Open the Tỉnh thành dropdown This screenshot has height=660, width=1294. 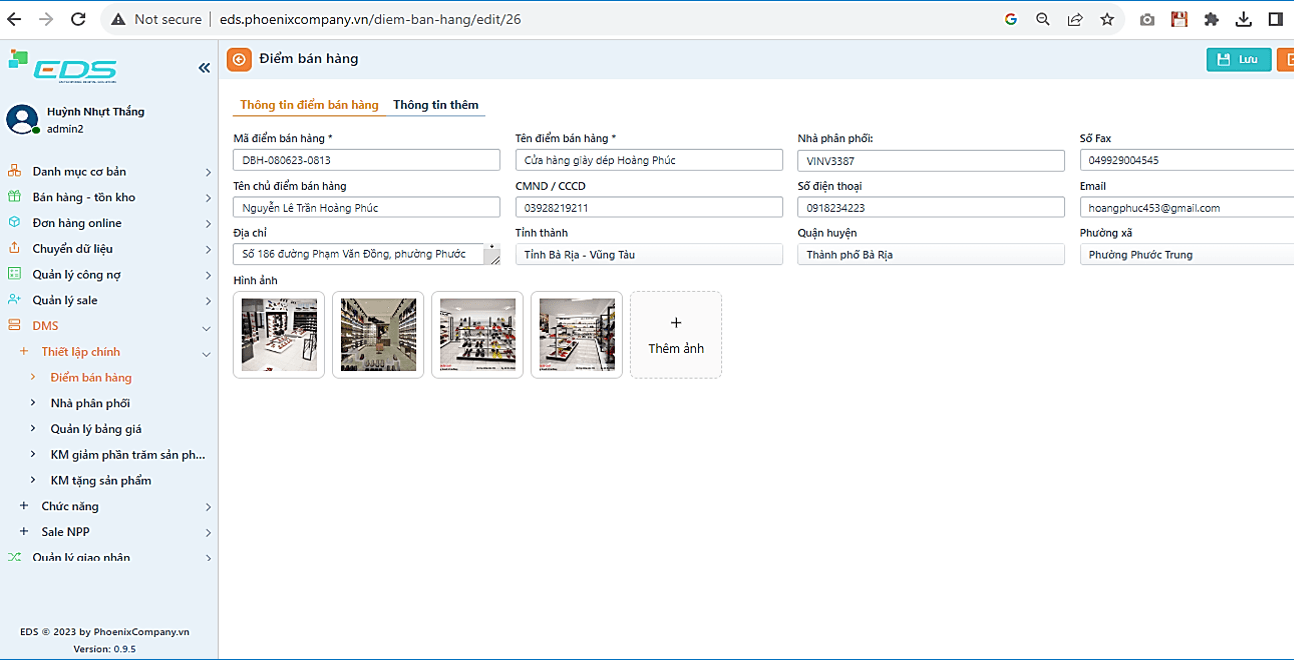pyautogui.click(x=648, y=255)
